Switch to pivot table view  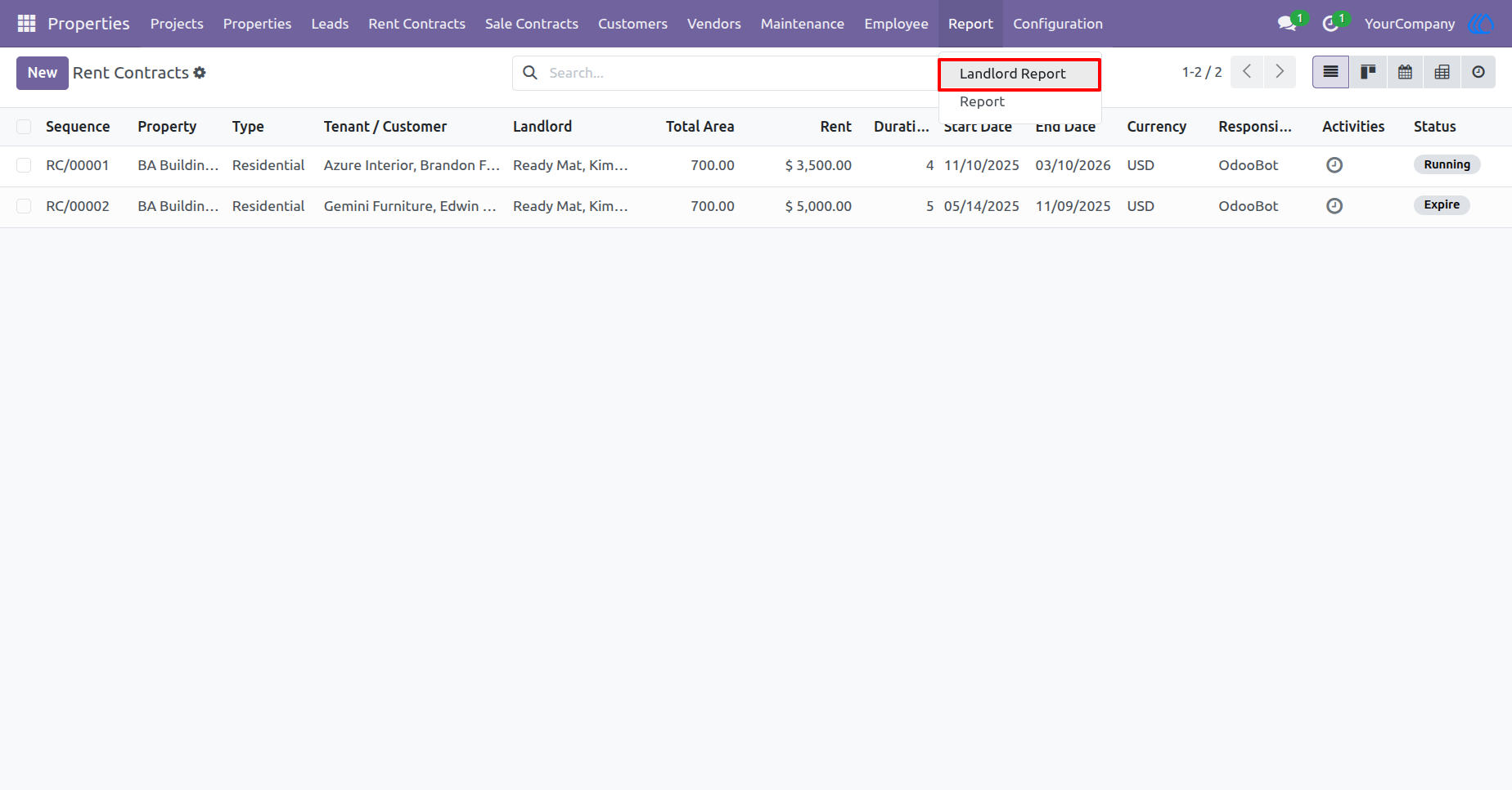[1442, 72]
